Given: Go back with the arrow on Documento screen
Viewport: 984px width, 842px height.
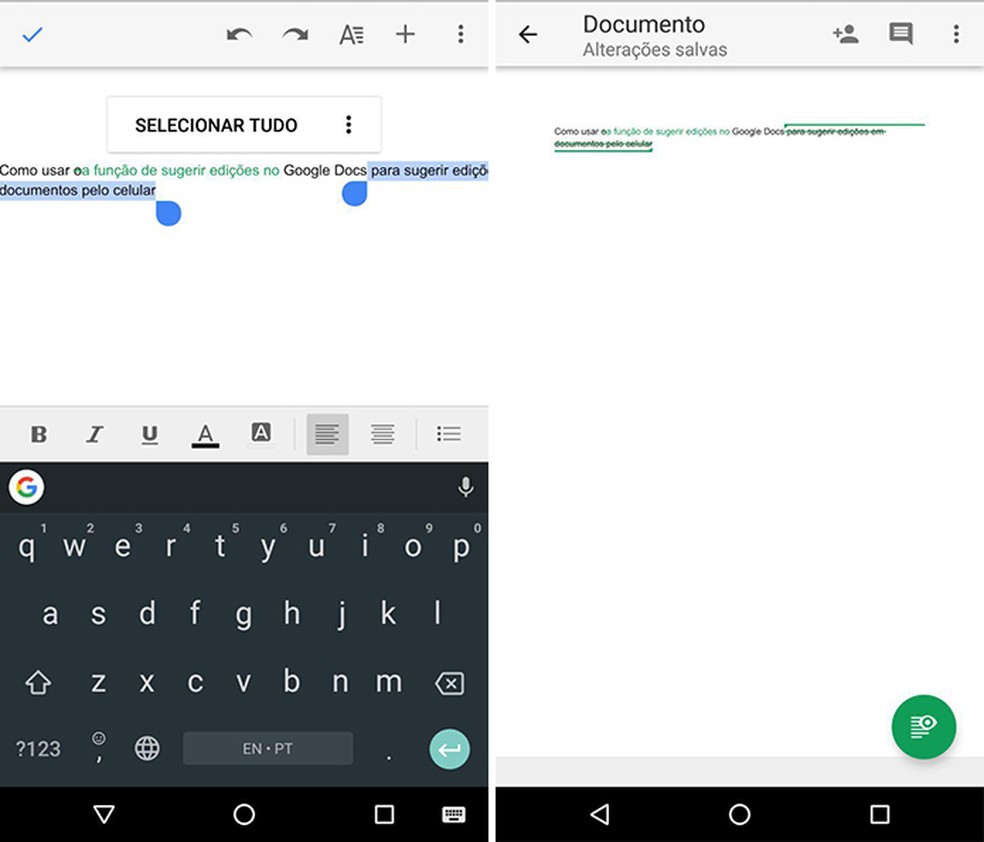Looking at the screenshot, I should tap(527, 33).
